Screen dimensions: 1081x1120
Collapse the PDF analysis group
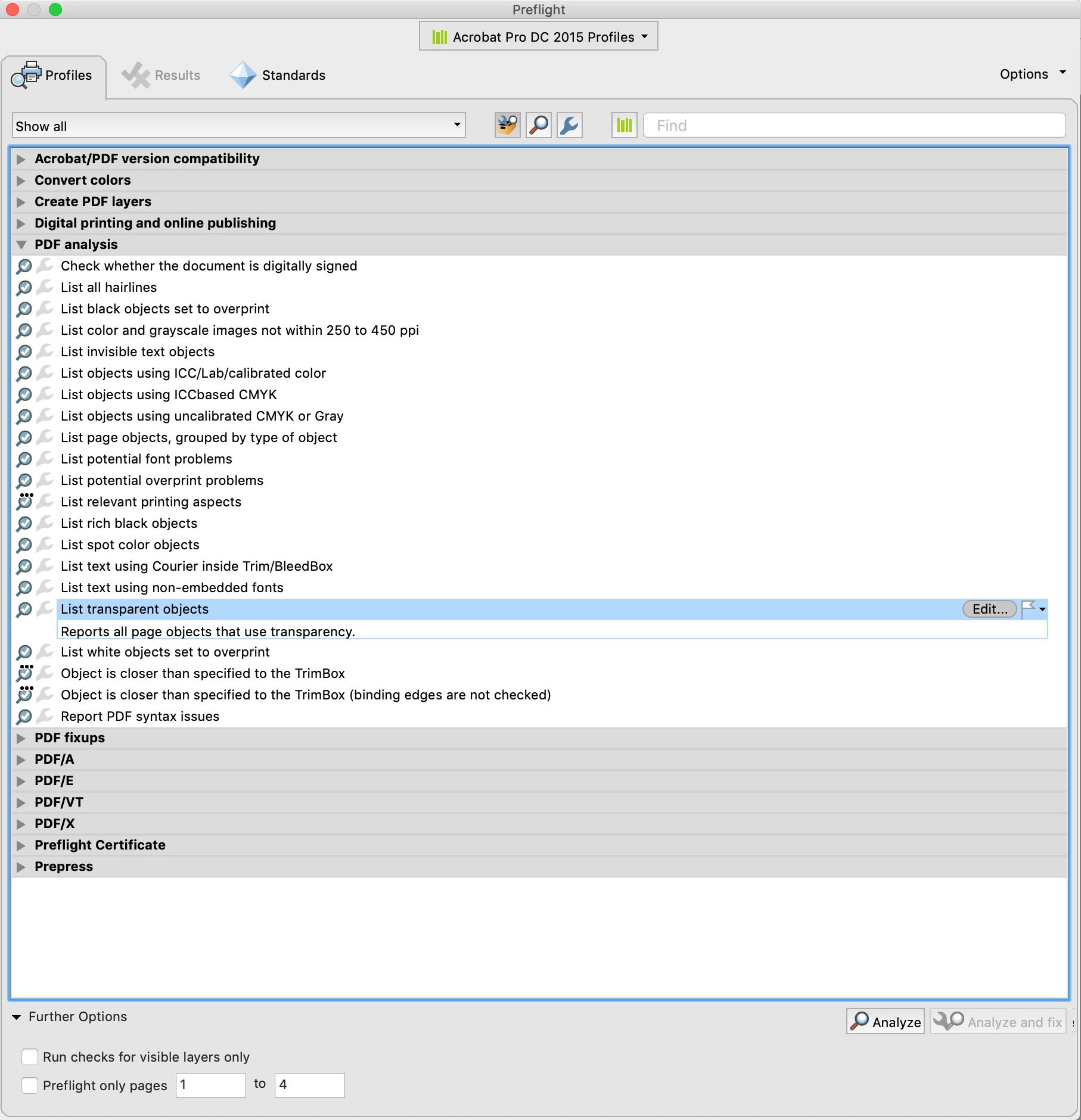21,245
